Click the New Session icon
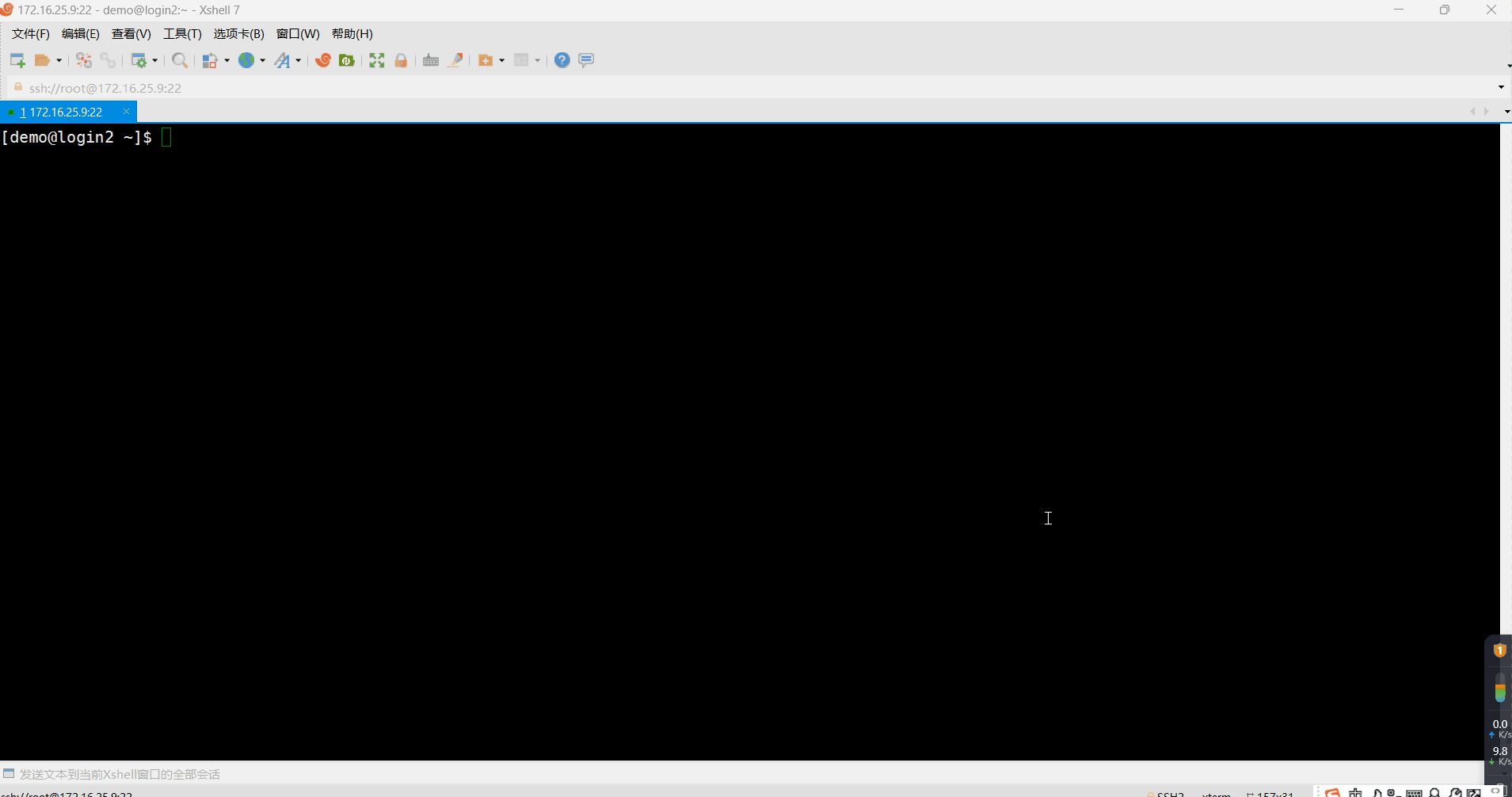Image resolution: width=1512 pixels, height=797 pixels. (17, 60)
